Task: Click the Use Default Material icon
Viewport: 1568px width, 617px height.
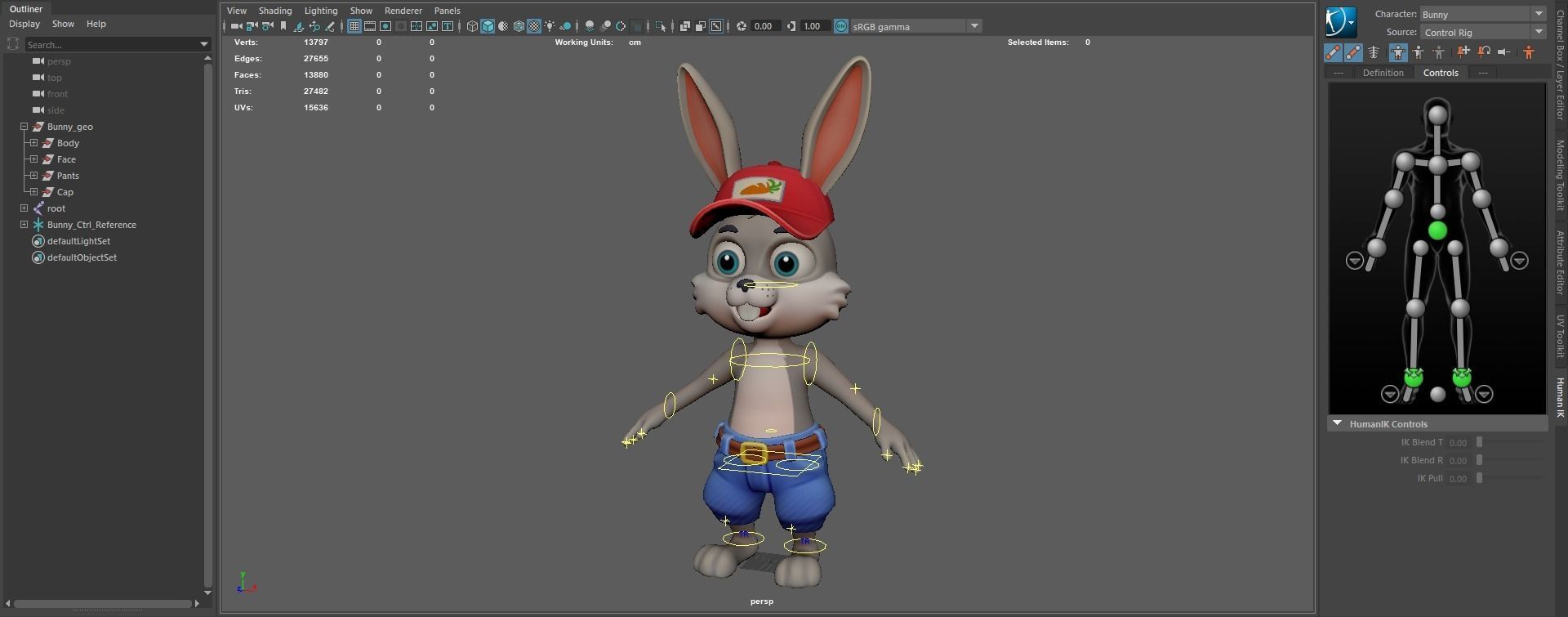Action: click(x=503, y=26)
